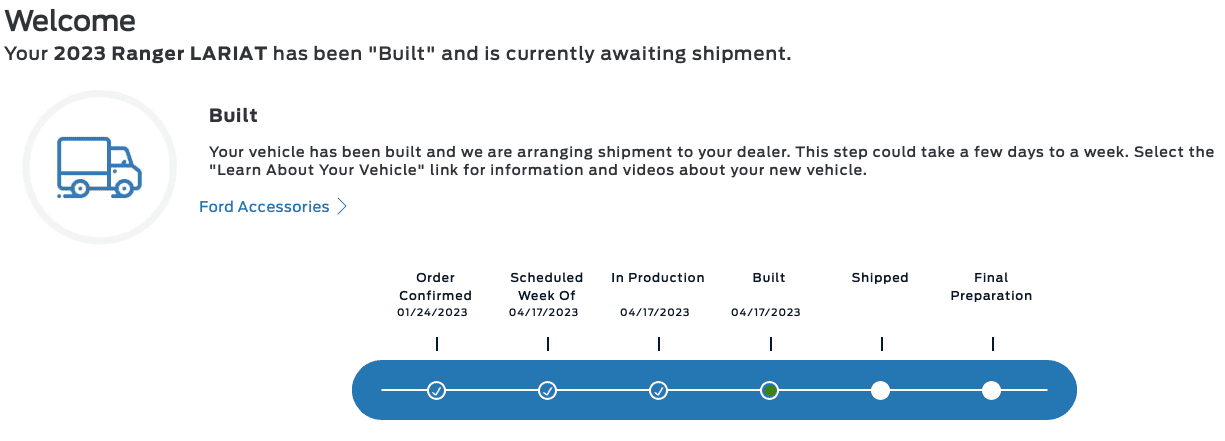Select the Scheduled Week Of step label

coord(546,286)
